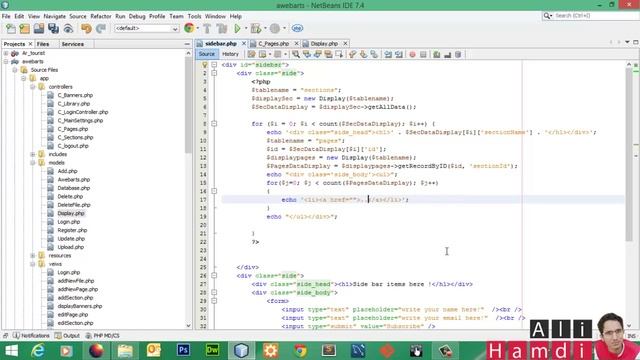The height and width of the screenshot is (360, 640).
Task: Click the Redo arrow icon
Action: pos(101,28)
